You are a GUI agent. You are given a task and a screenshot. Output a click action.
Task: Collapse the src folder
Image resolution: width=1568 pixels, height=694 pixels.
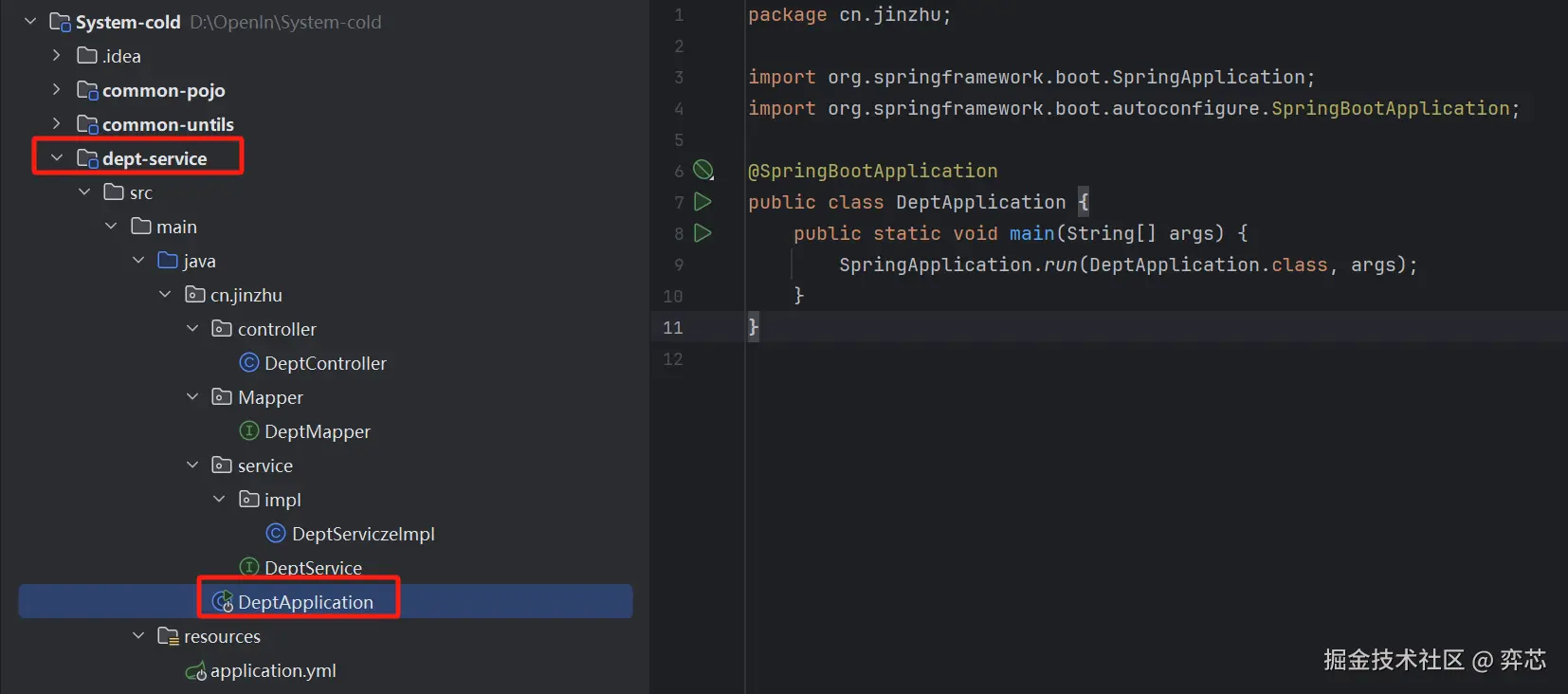coord(84,192)
